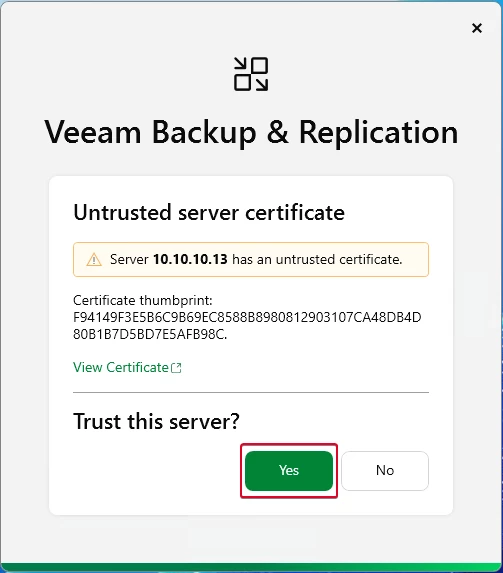503x573 pixels.
Task: Click the Certificate thumbprint label
Action: tap(143, 300)
